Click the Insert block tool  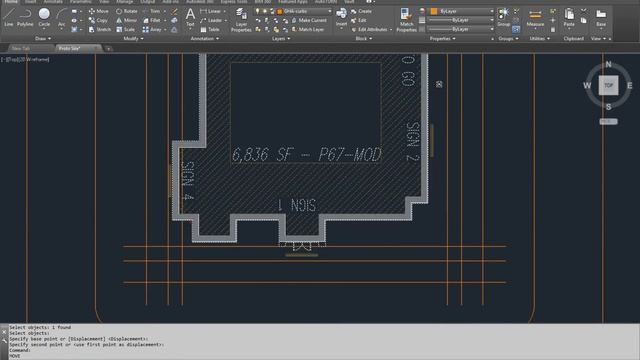pos(341,18)
